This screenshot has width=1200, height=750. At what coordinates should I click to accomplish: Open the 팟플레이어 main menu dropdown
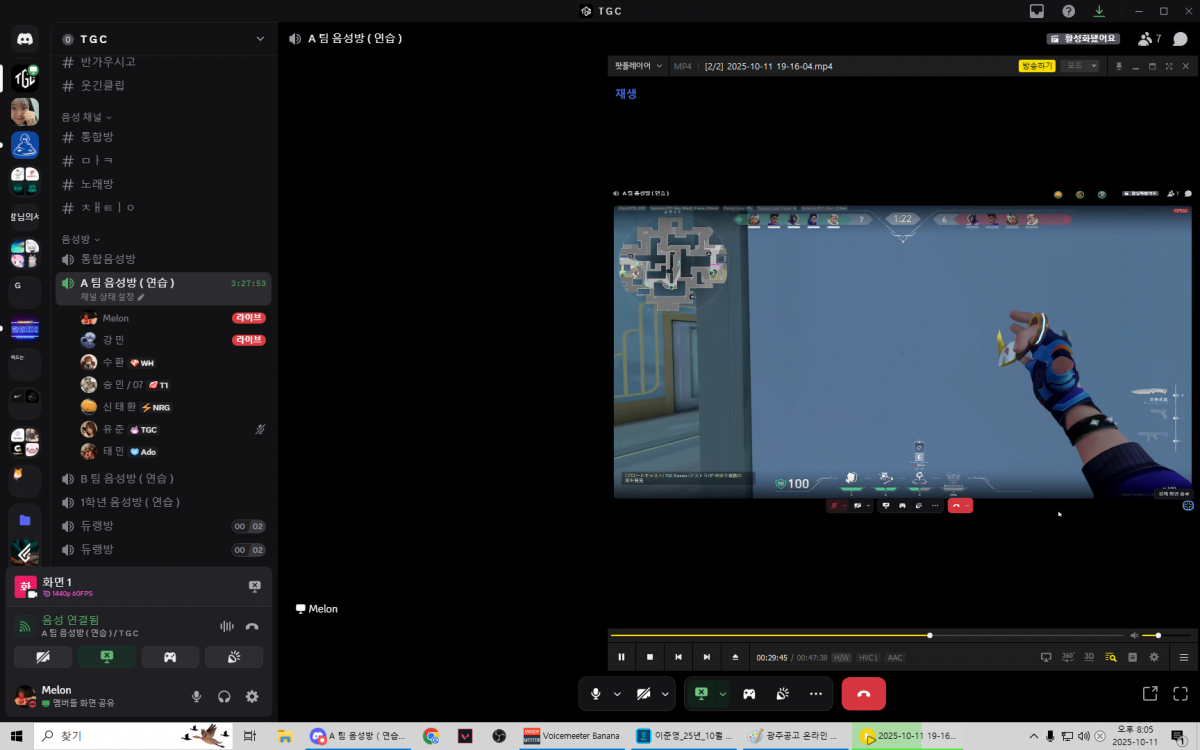click(x=638, y=66)
